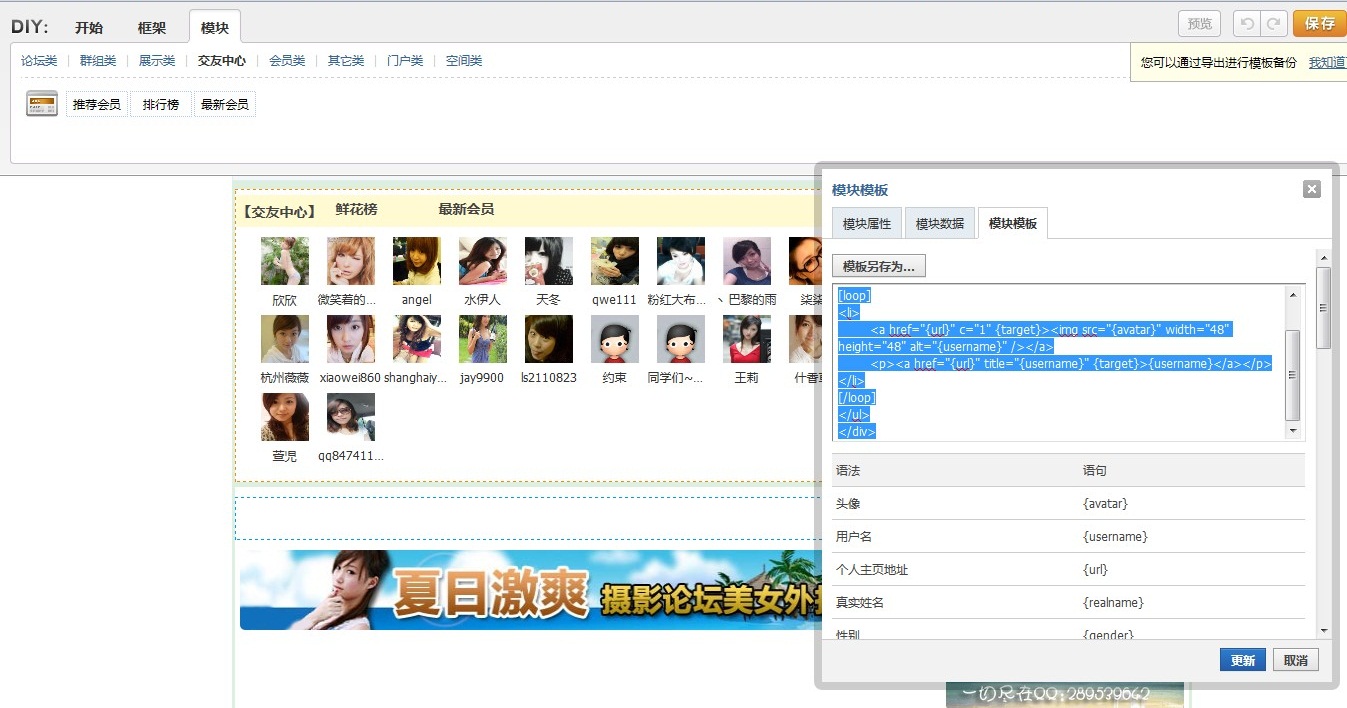Choose the 会员类 module category
Screen dimensions: 1347x708
click(287, 61)
